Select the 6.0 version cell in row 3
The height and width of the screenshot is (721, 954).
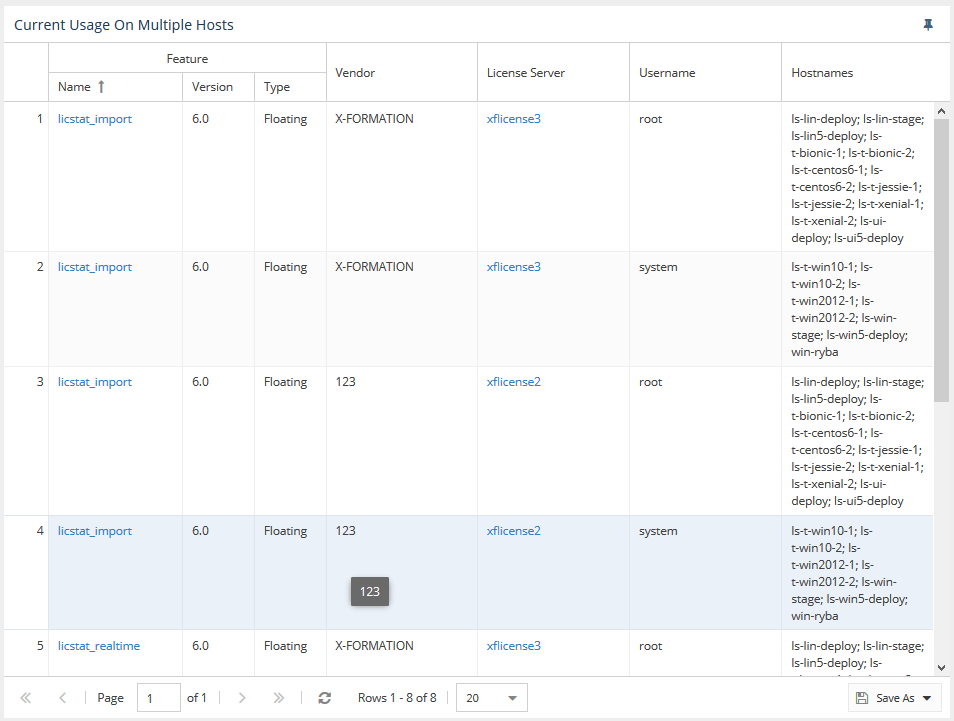point(218,441)
